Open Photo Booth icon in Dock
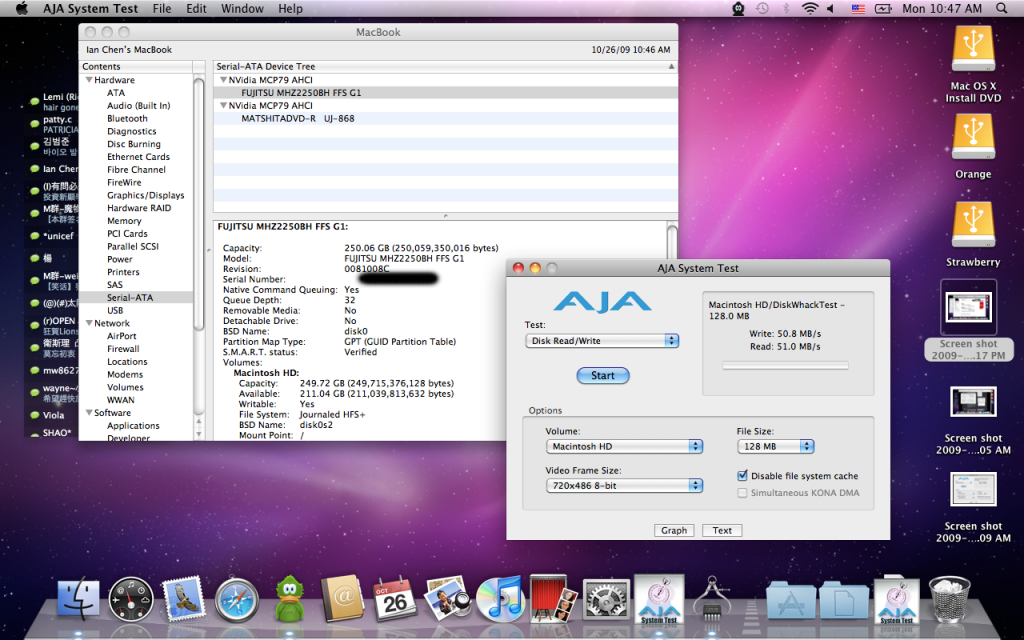The image size is (1024, 640). (553, 598)
